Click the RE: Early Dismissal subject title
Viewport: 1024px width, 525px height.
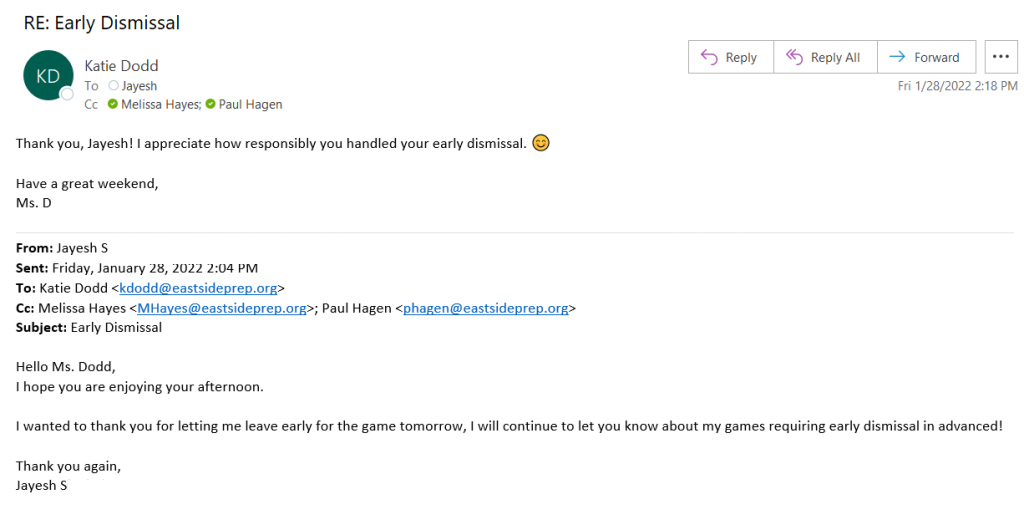[x=102, y=23]
